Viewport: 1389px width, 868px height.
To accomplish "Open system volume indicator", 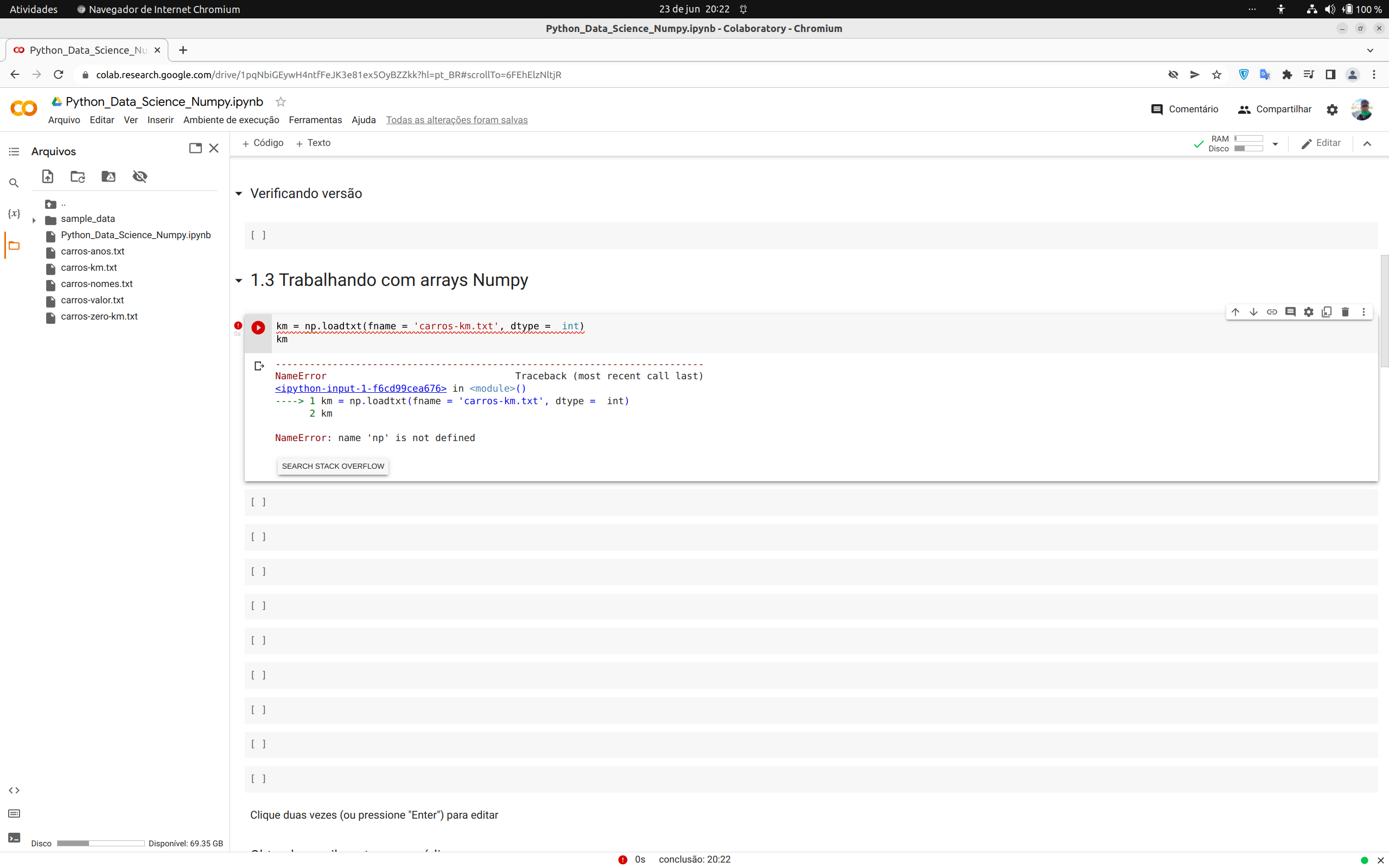I will [1330, 9].
